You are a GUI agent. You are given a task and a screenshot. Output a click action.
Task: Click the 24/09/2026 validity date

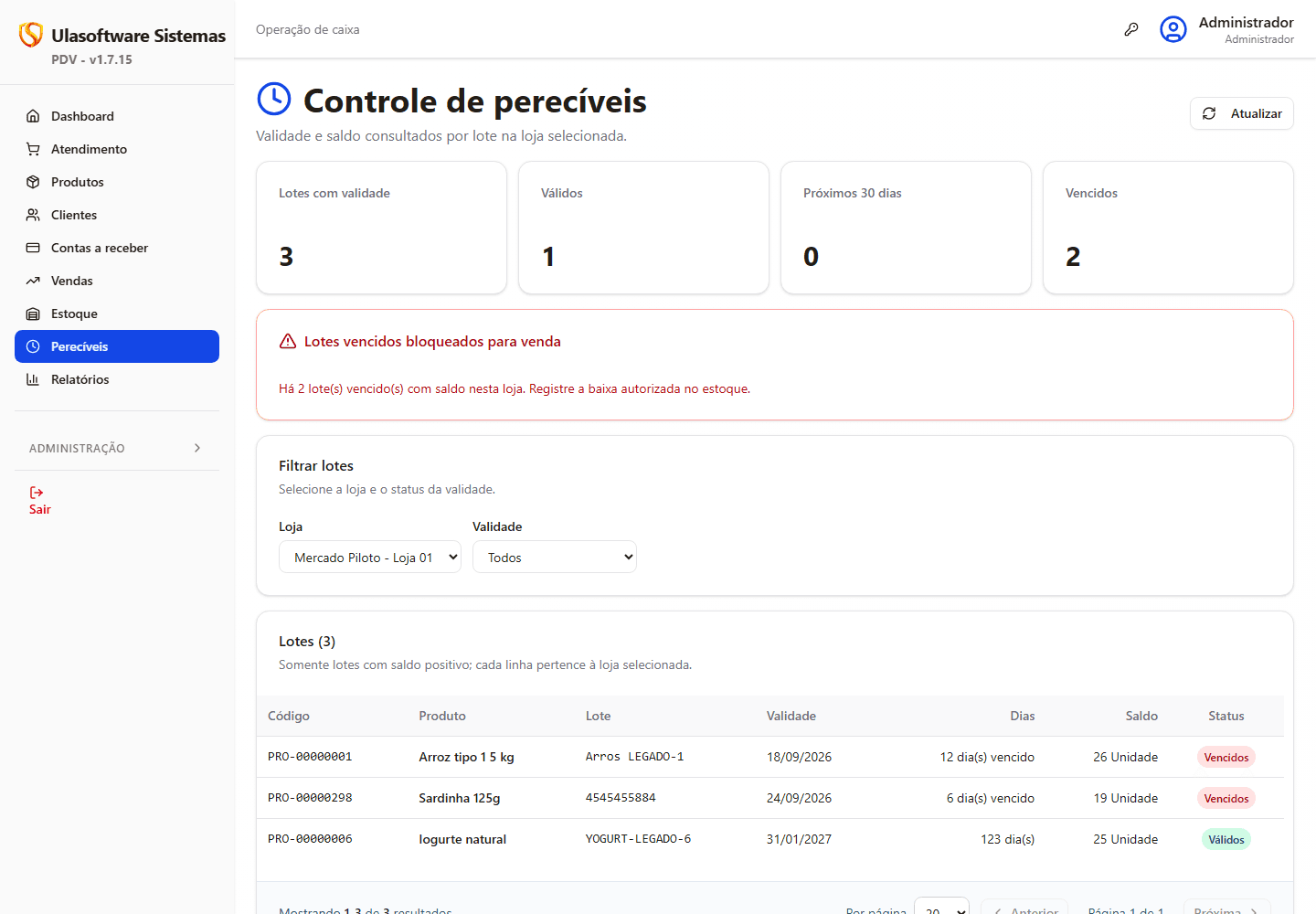point(799,798)
